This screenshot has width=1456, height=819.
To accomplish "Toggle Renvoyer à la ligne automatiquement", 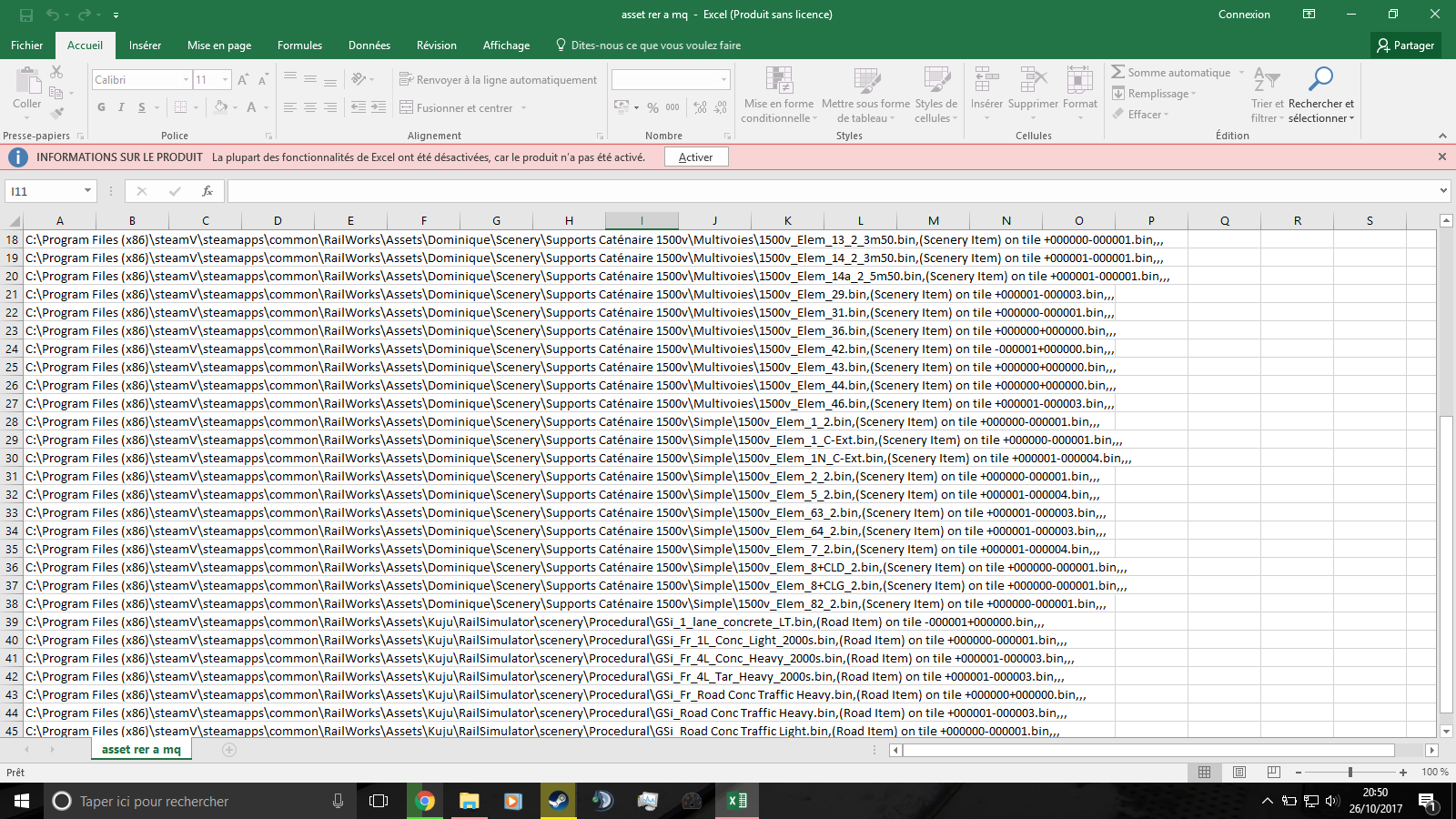I will [498, 80].
